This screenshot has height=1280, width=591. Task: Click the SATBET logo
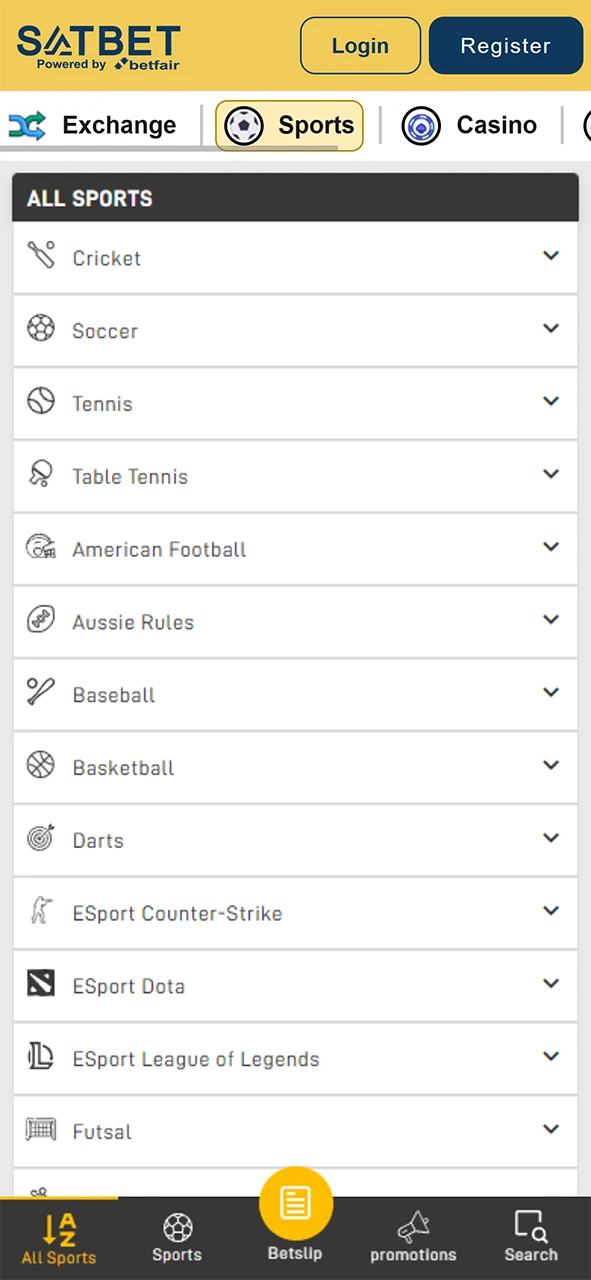tap(98, 45)
